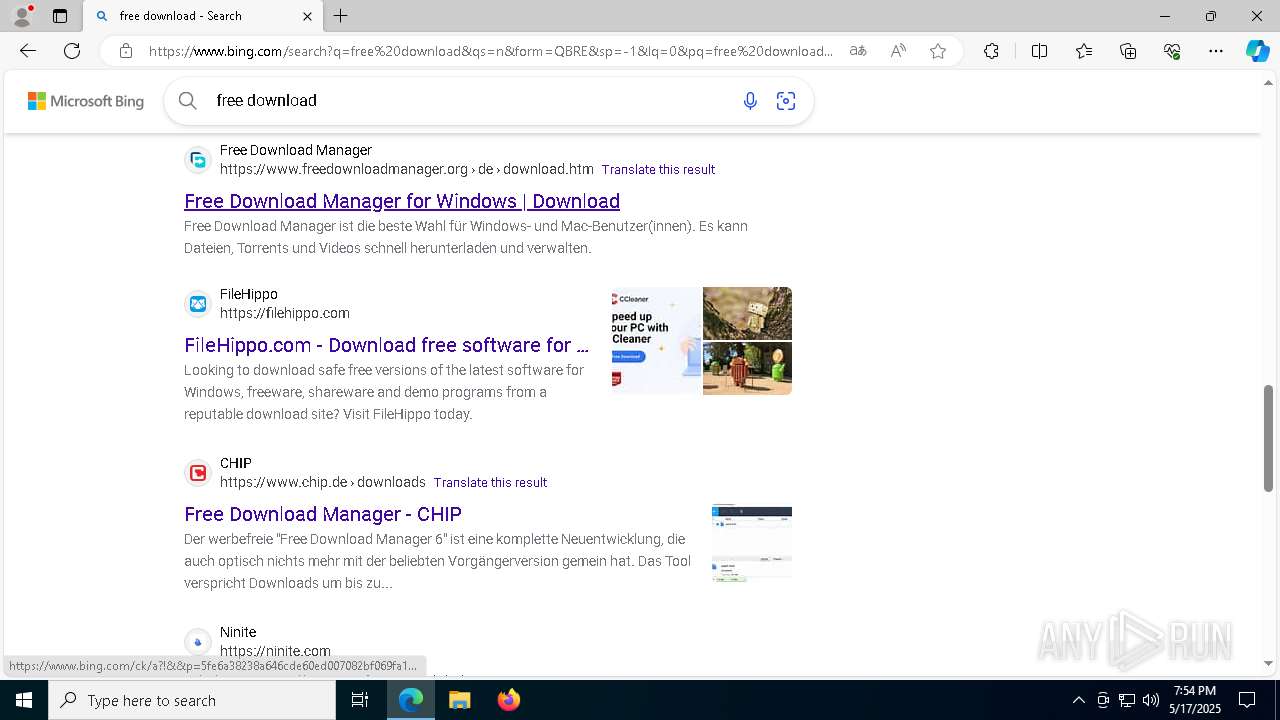This screenshot has height=720, width=1280.
Task: Toggle split screen view
Action: [1039, 51]
